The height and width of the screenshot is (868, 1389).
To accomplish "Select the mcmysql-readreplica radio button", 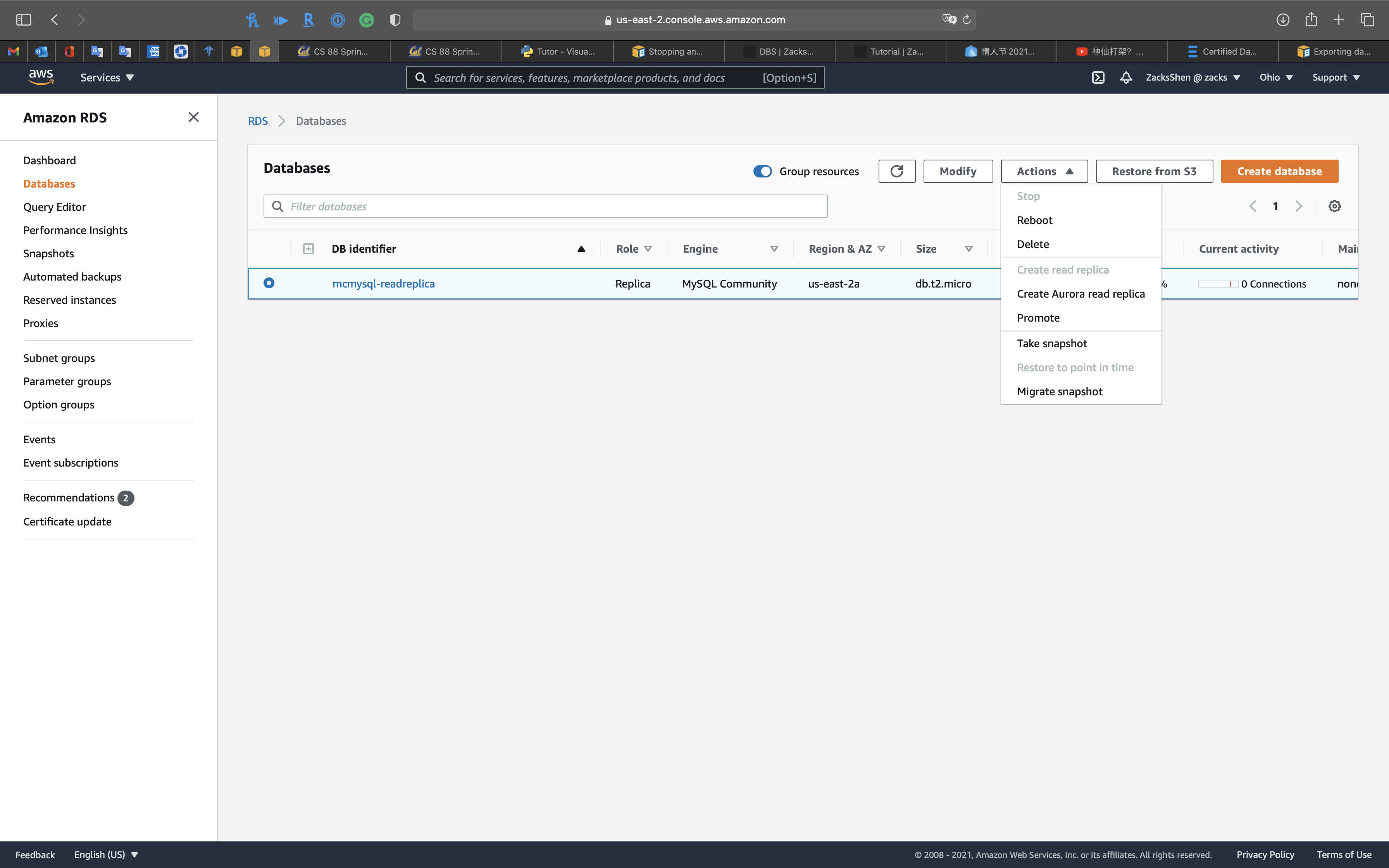I will point(269,283).
